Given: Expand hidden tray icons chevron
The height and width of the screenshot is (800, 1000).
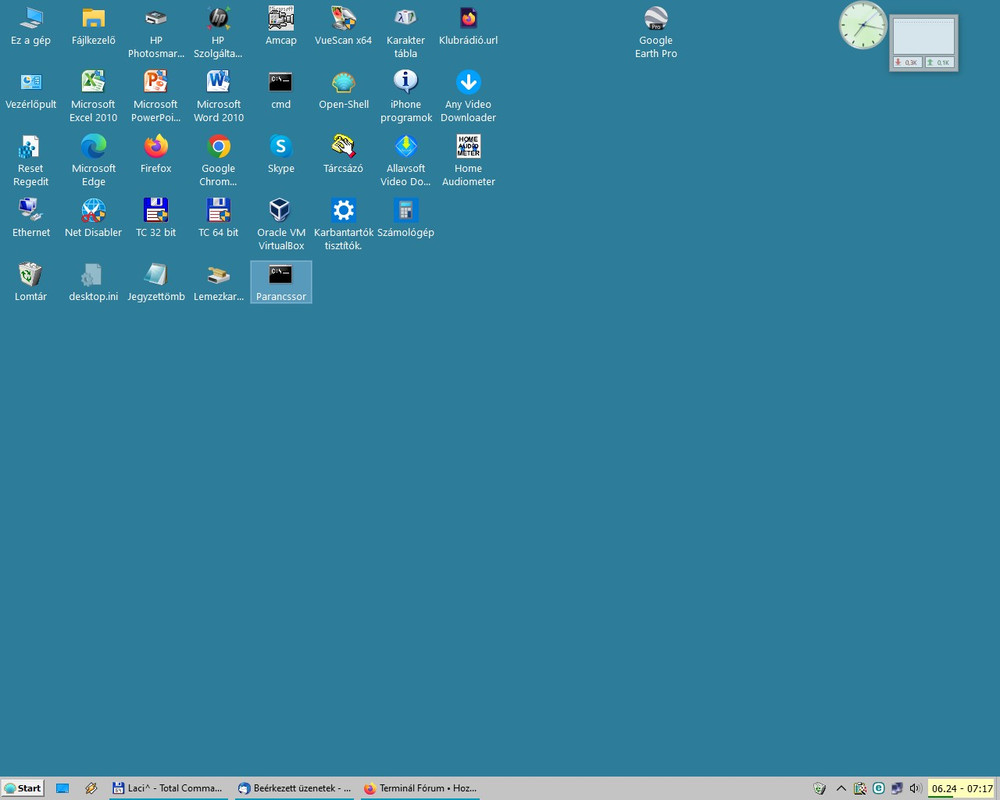Looking at the screenshot, I should pyautogui.click(x=841, y=789).
